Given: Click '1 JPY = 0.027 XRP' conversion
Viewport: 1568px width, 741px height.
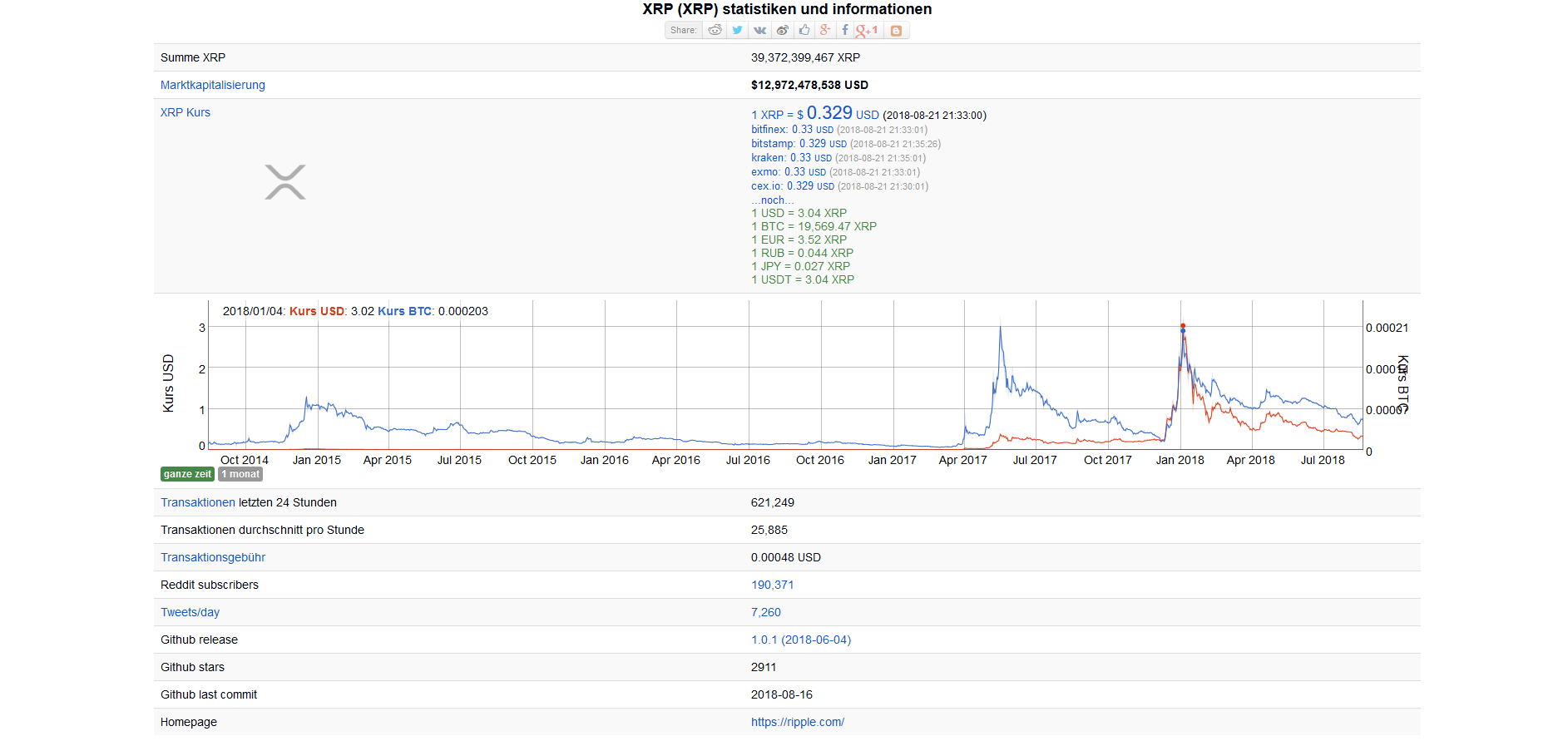Looking at the screenshot, I should coord(800,266).
